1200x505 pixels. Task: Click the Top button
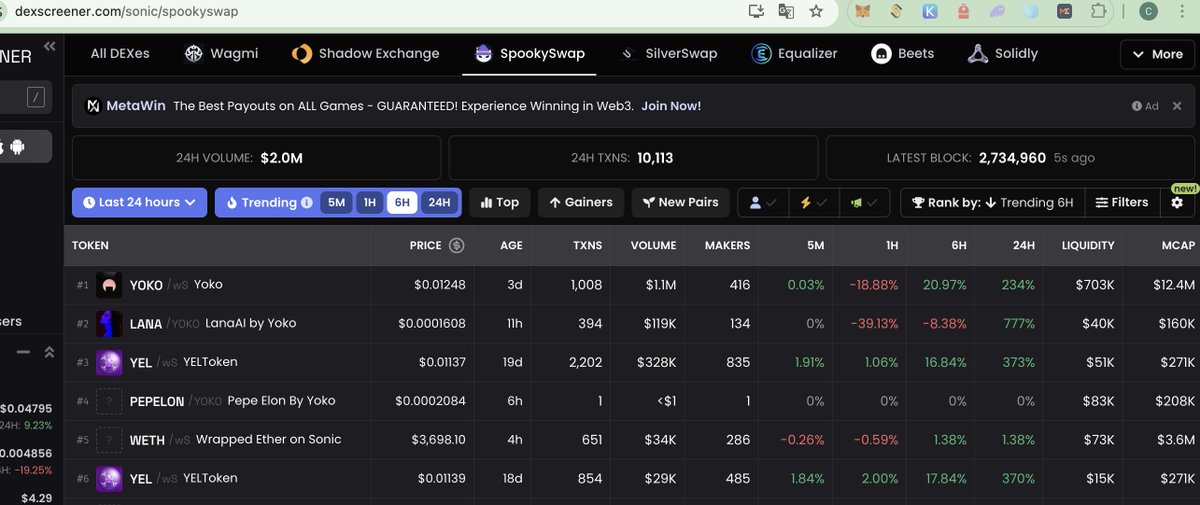click(499, 202)
